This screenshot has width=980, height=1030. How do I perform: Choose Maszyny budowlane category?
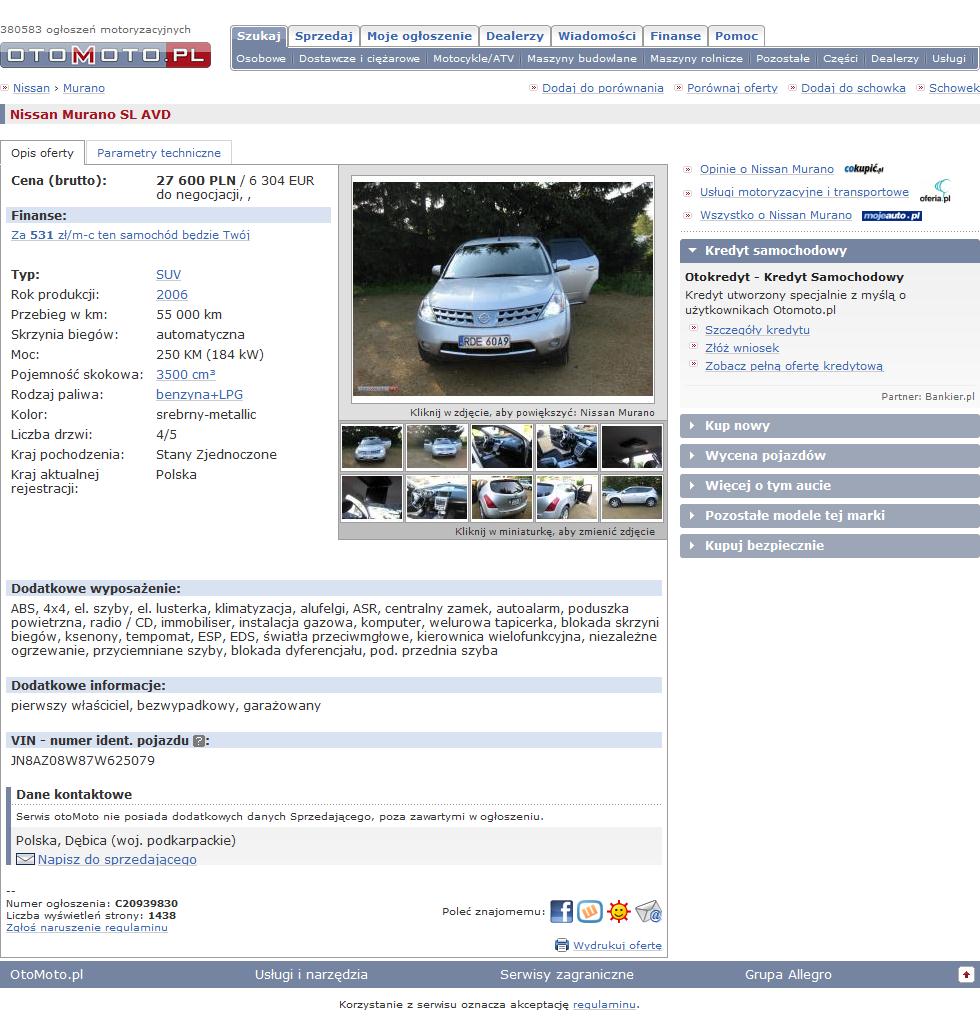pyautogui.click(x=582, y=58)
